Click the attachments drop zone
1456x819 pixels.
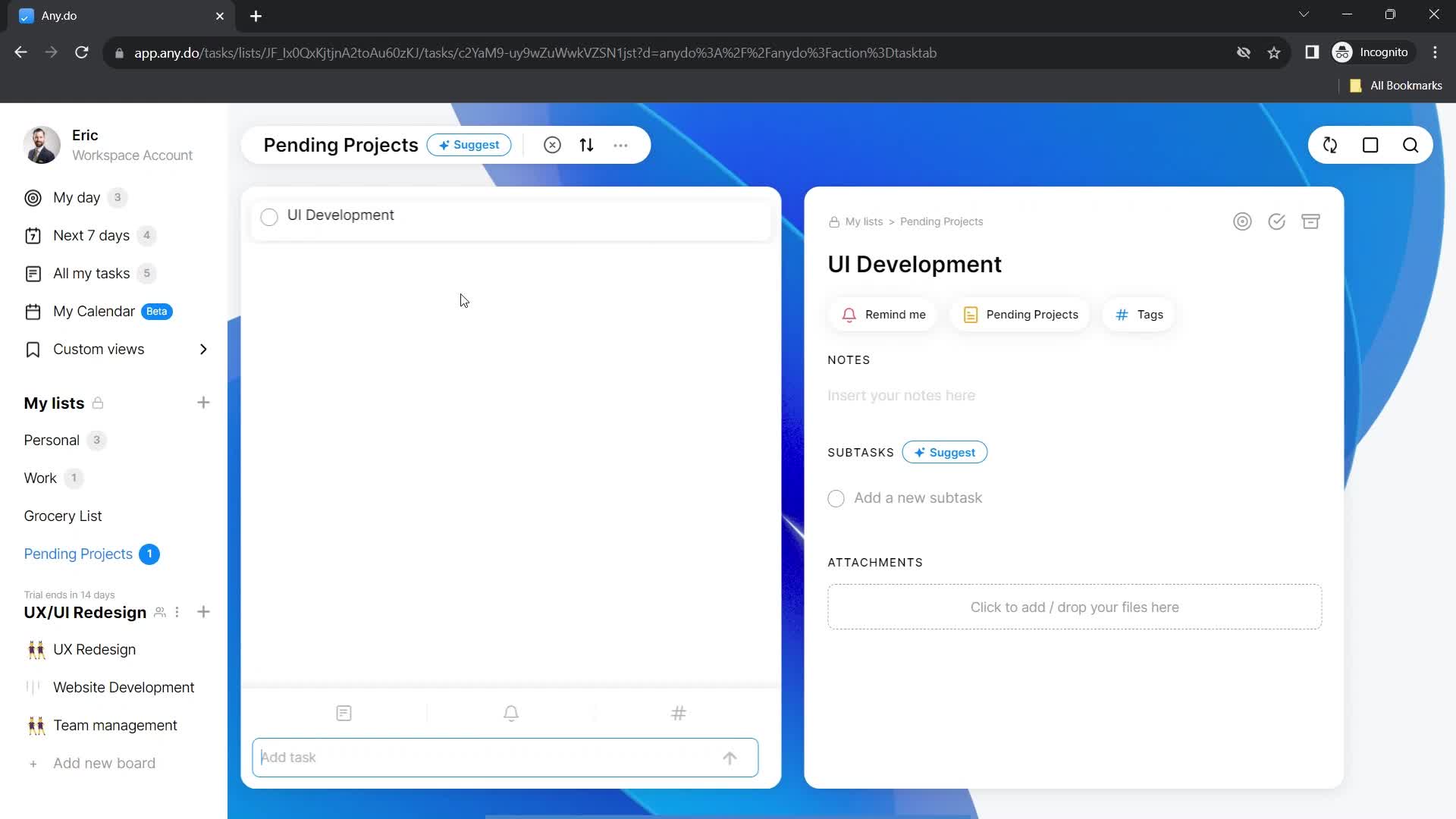(1076, 607)
